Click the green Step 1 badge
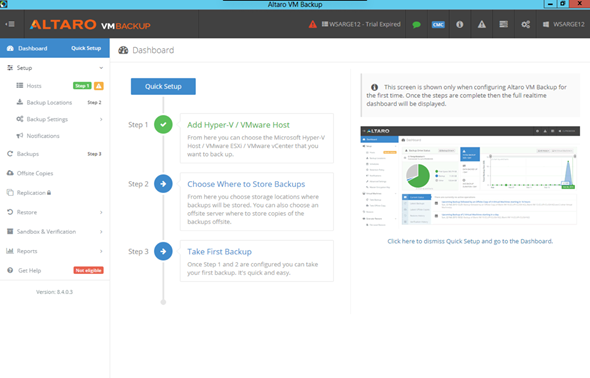590x378 pixels. pyautogui.click(x=82, y=86)
